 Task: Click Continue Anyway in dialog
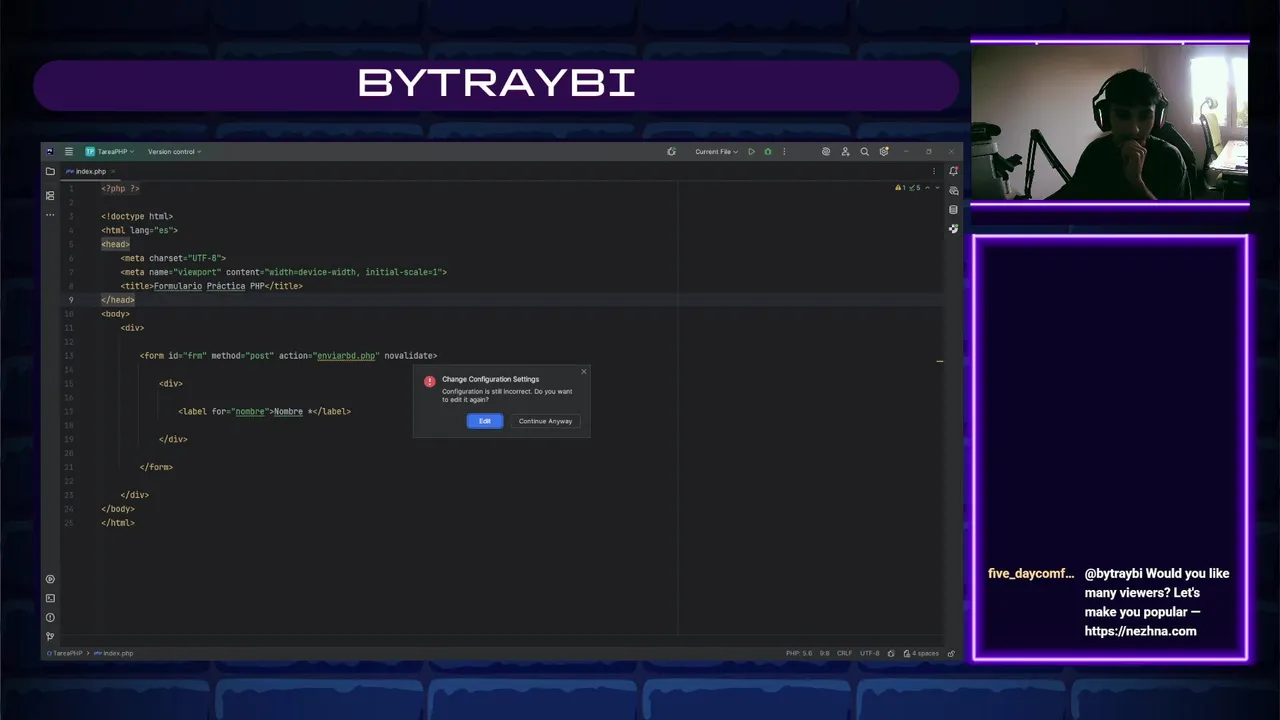click(x=545, y=421)
